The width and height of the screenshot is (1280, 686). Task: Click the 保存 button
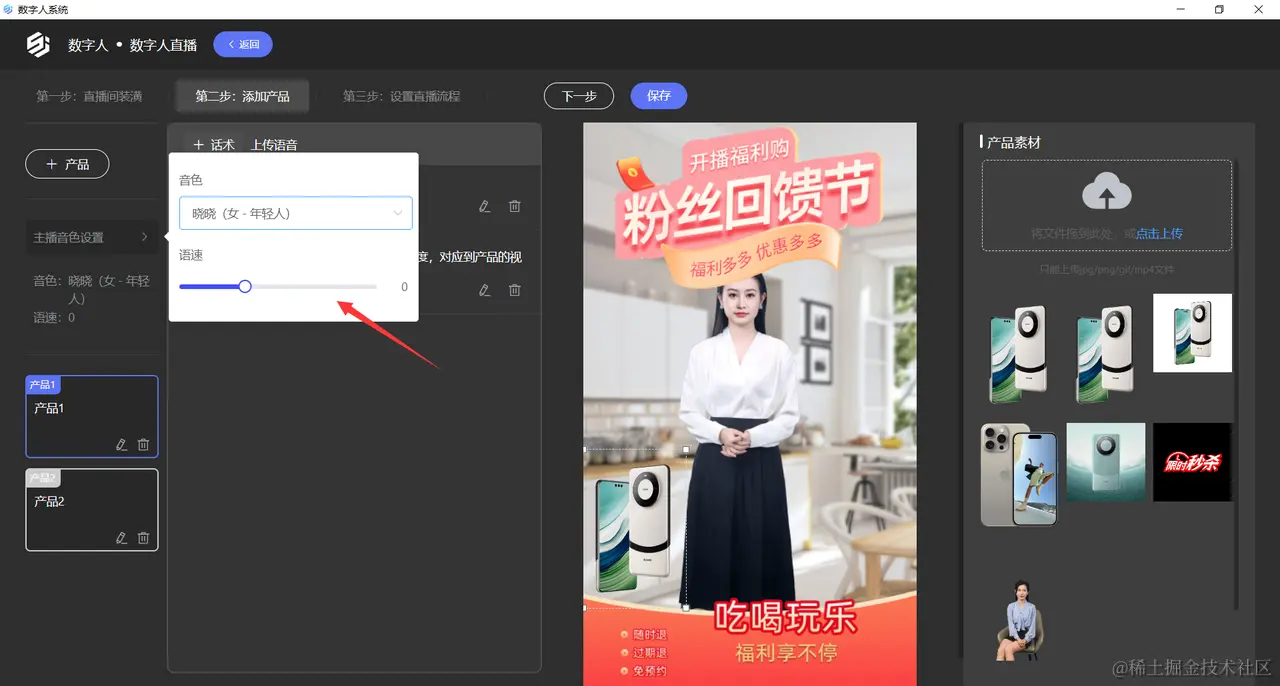(659, 96)
